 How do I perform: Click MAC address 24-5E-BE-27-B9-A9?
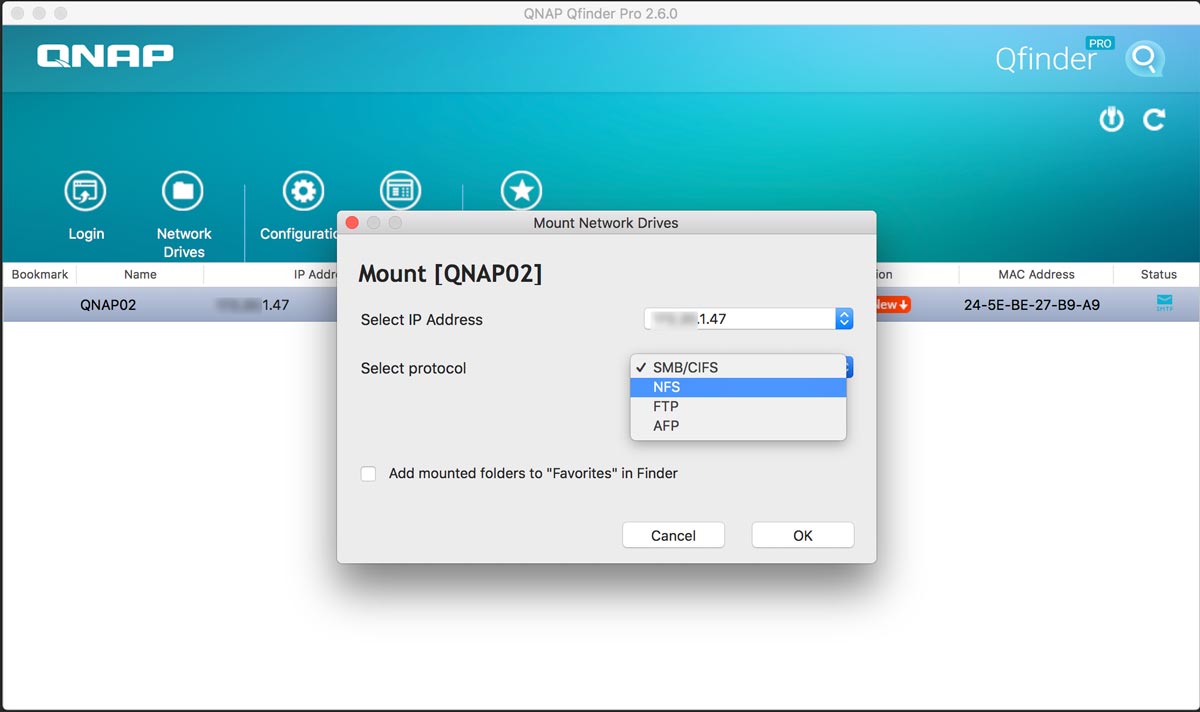pos(1032,305)
